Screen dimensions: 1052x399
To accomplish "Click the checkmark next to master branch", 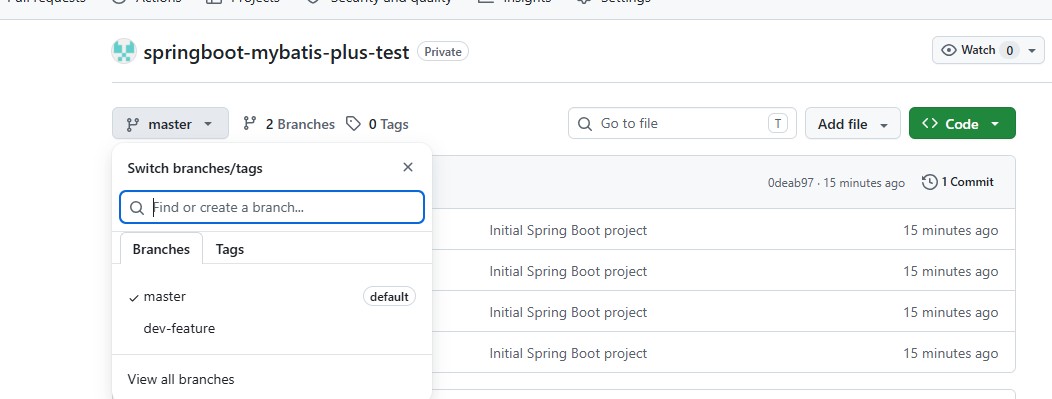I will tap(134, 298).
